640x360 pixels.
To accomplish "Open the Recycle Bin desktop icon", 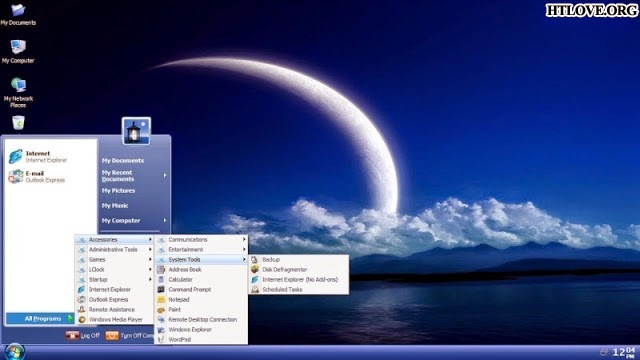I will point(18,122).
